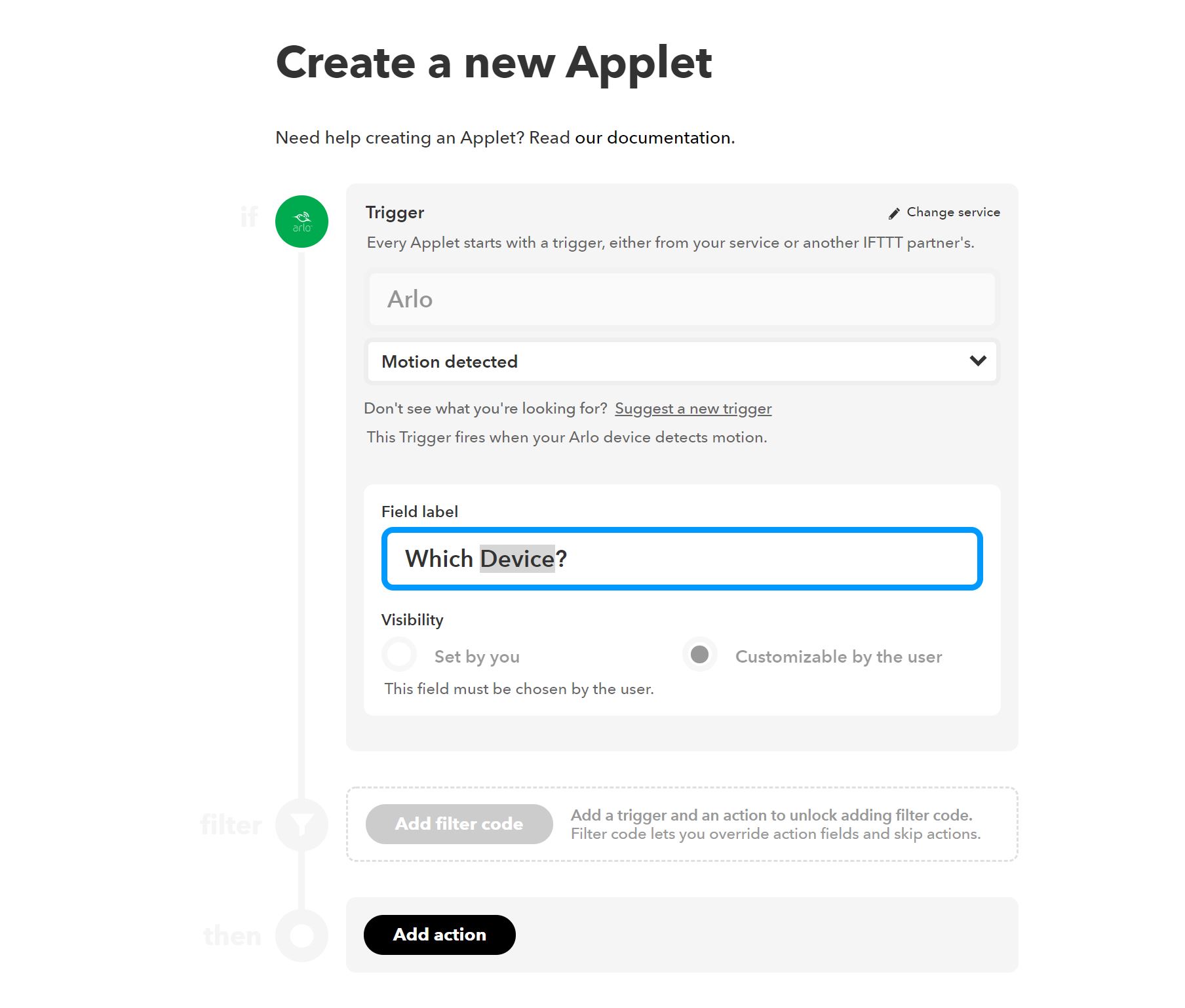
Task: Click the 'Which Device?' field label input
Action: 682,558
